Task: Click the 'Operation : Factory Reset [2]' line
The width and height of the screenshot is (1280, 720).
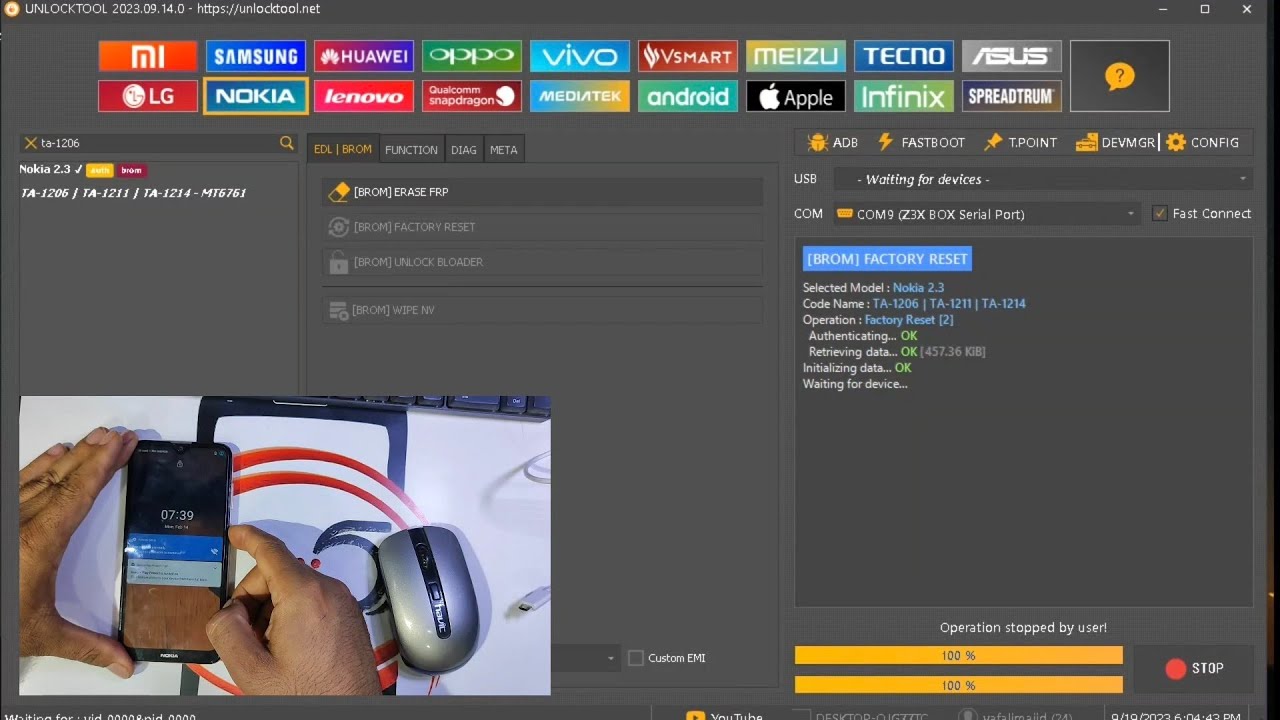Action: coord(878,320)
